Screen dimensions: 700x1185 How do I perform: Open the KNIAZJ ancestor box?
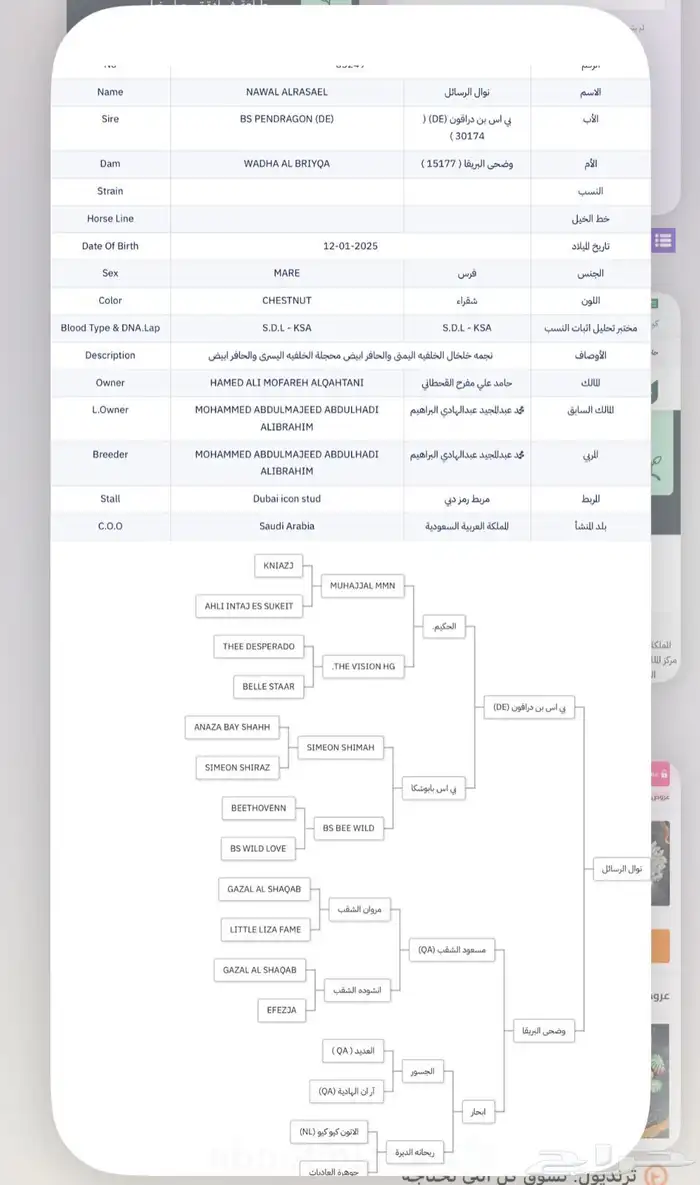[278, 566]
